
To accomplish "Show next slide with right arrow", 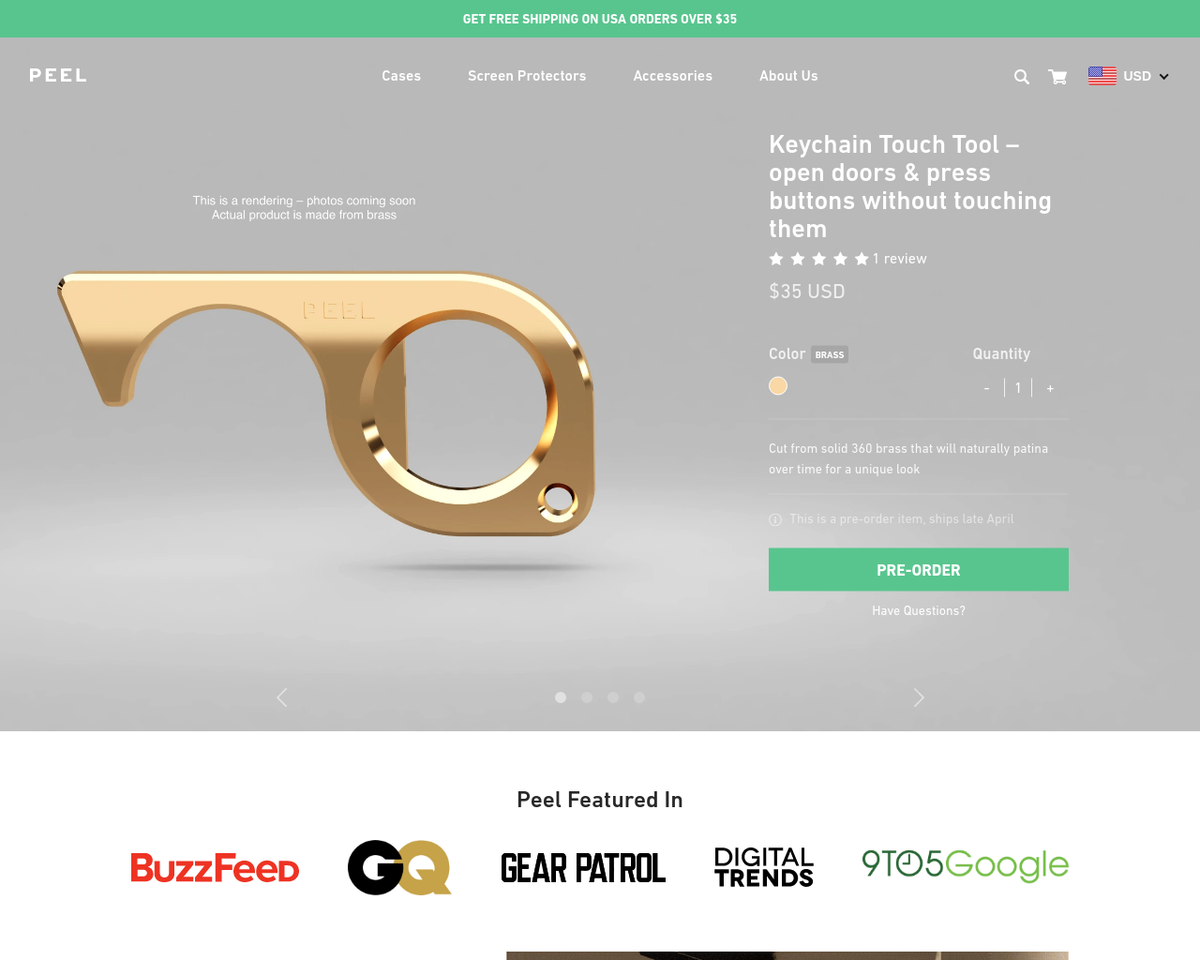I will [919, 697].
